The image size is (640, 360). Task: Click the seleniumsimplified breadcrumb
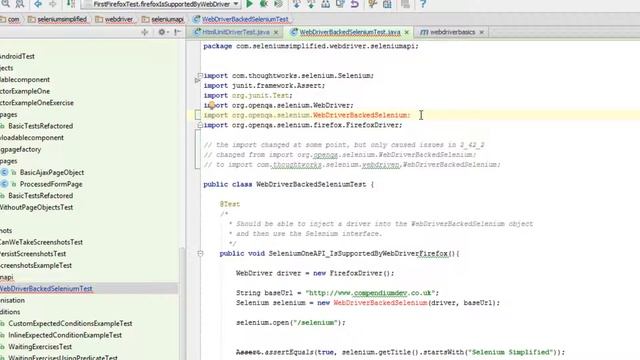pos(58,19)
